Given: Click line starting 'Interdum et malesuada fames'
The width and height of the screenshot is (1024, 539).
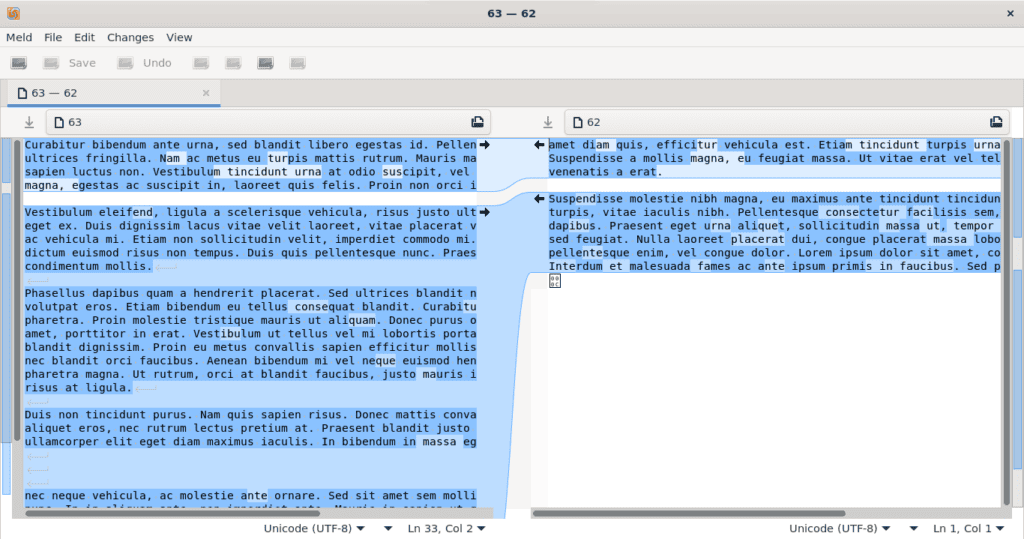Looking at the screenshot, I should click(x=775, y=267).
